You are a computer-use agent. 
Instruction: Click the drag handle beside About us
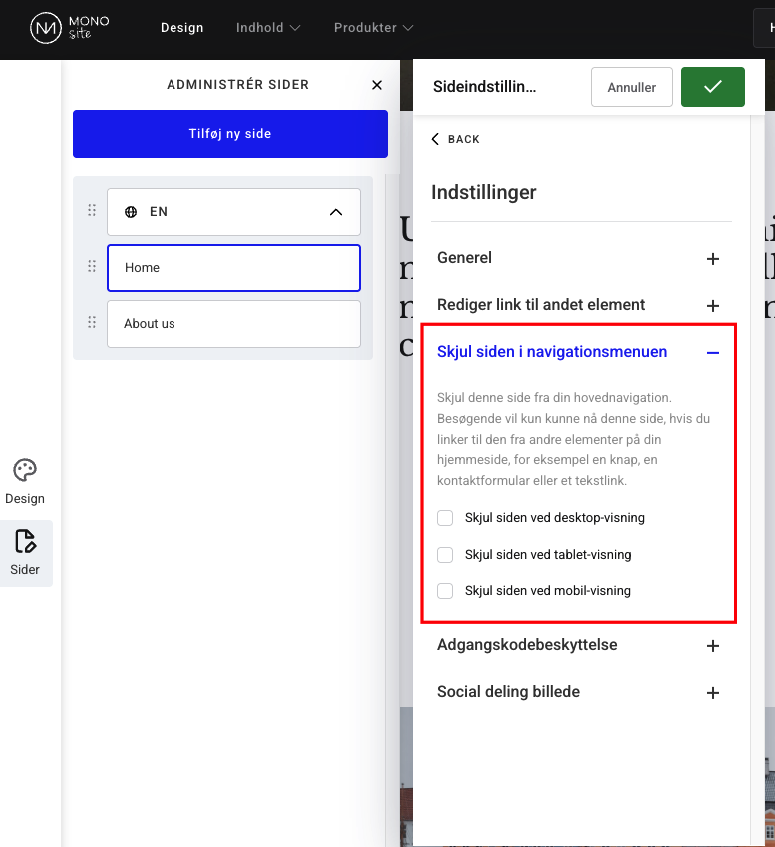pyautogui.click(x=92, y=323)
